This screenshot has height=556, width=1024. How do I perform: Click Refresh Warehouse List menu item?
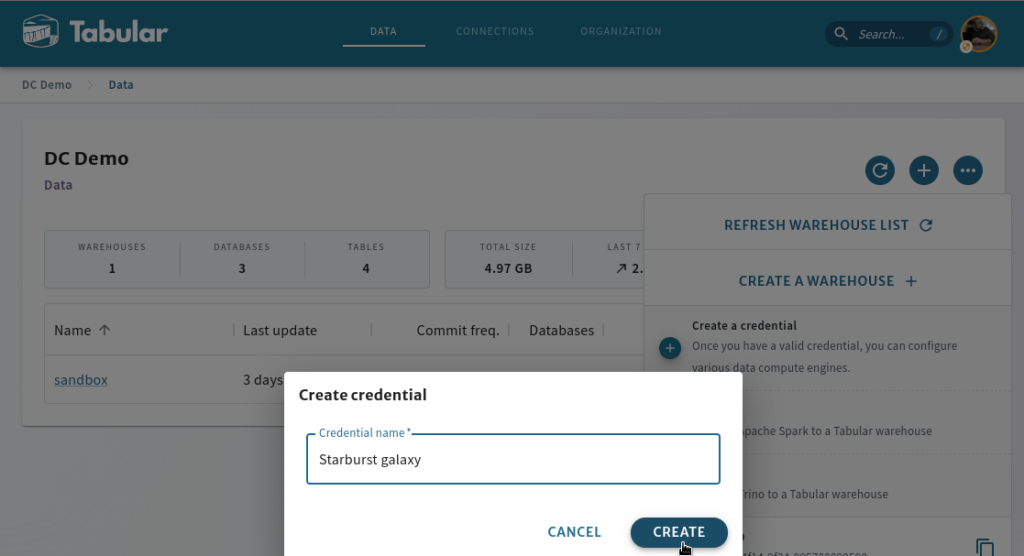coord(827,225)
